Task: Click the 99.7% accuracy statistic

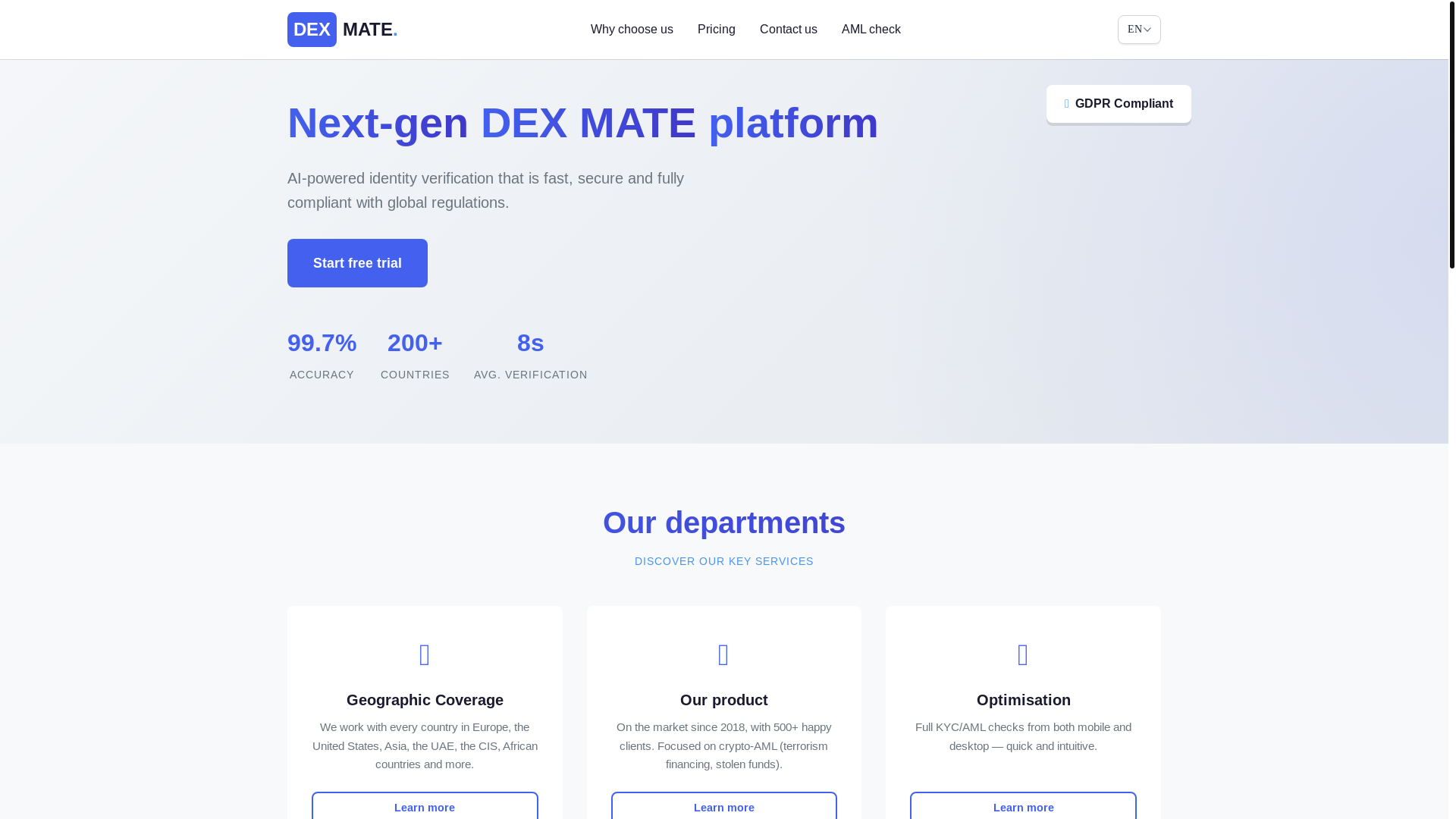Action: pyautogui.click(x=322, y=355)
